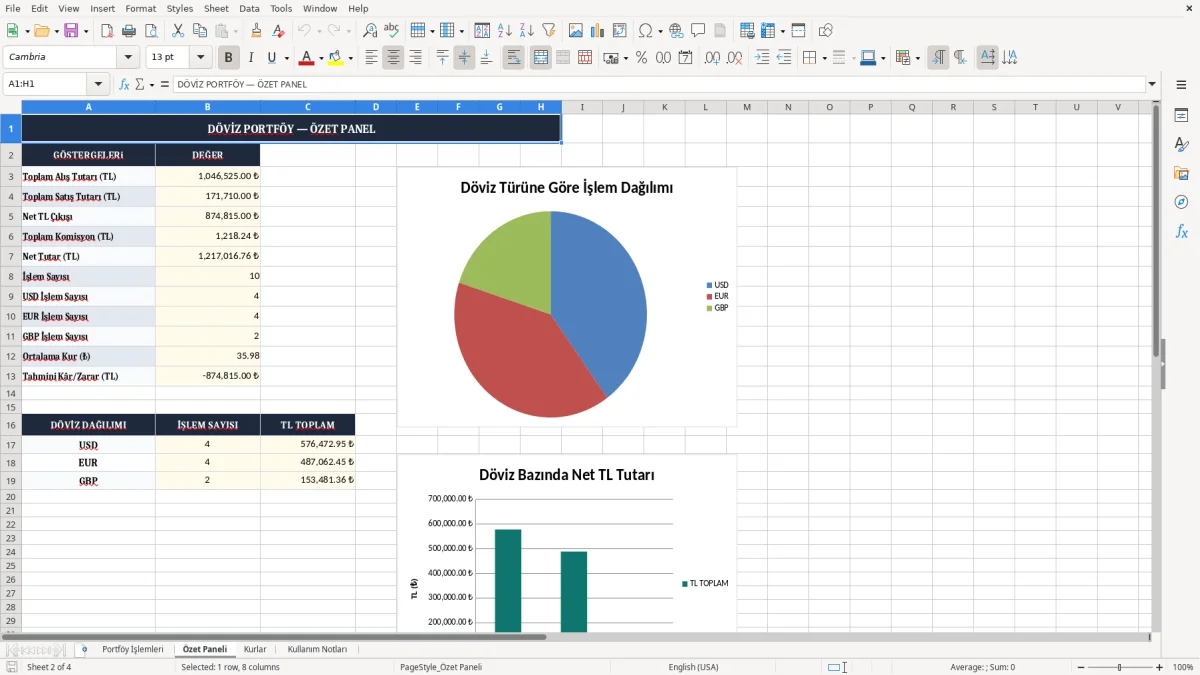
Task: Toggle Underline formatting
Action: coord(271,58)
